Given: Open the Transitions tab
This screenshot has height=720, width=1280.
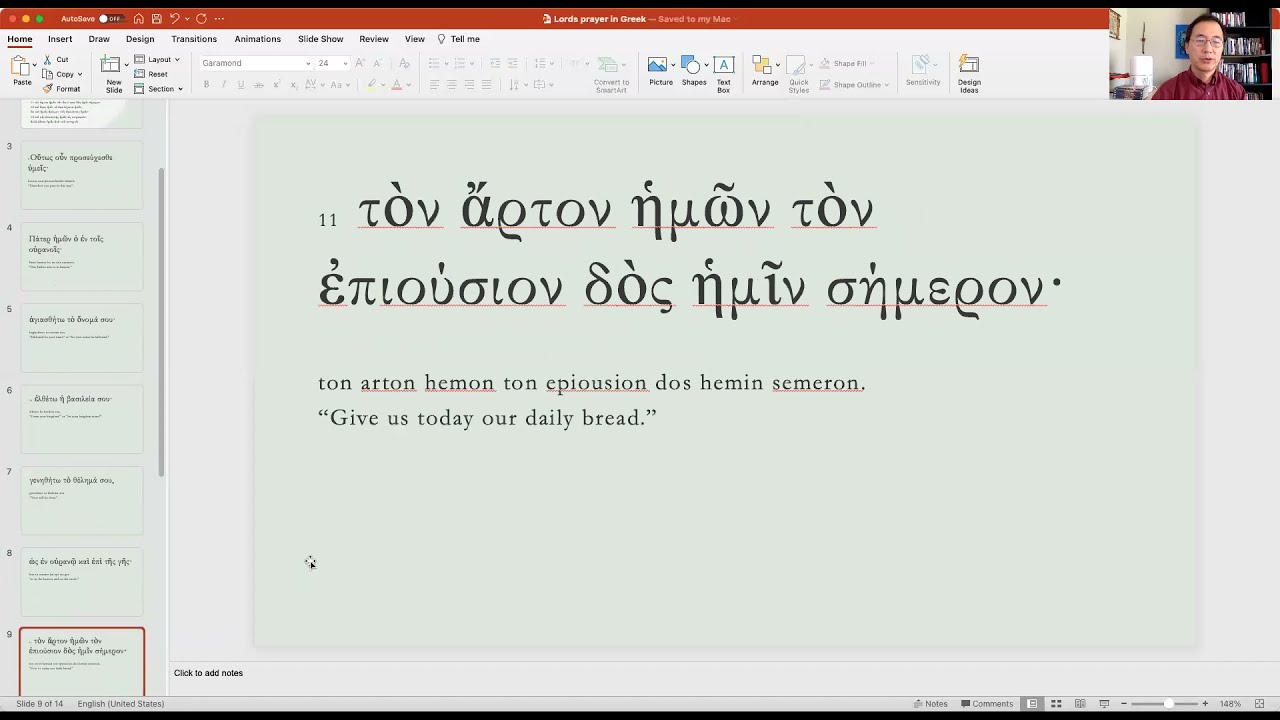Looking at the screenshot, I should pos(194,39).
